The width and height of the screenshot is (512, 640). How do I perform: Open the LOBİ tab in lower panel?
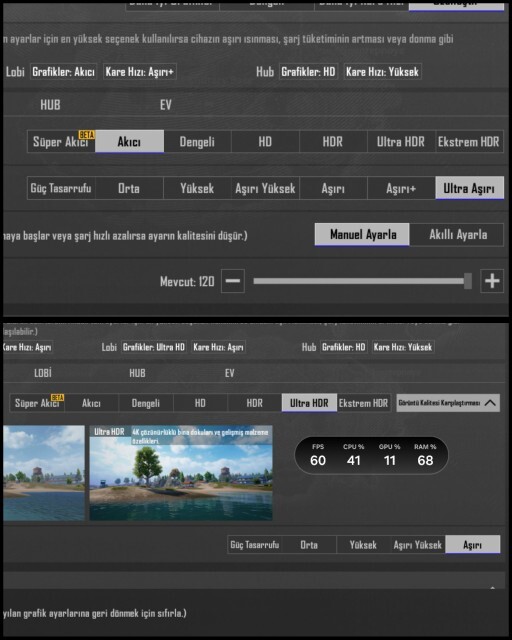pyautogui.click(x=43, y=373)
